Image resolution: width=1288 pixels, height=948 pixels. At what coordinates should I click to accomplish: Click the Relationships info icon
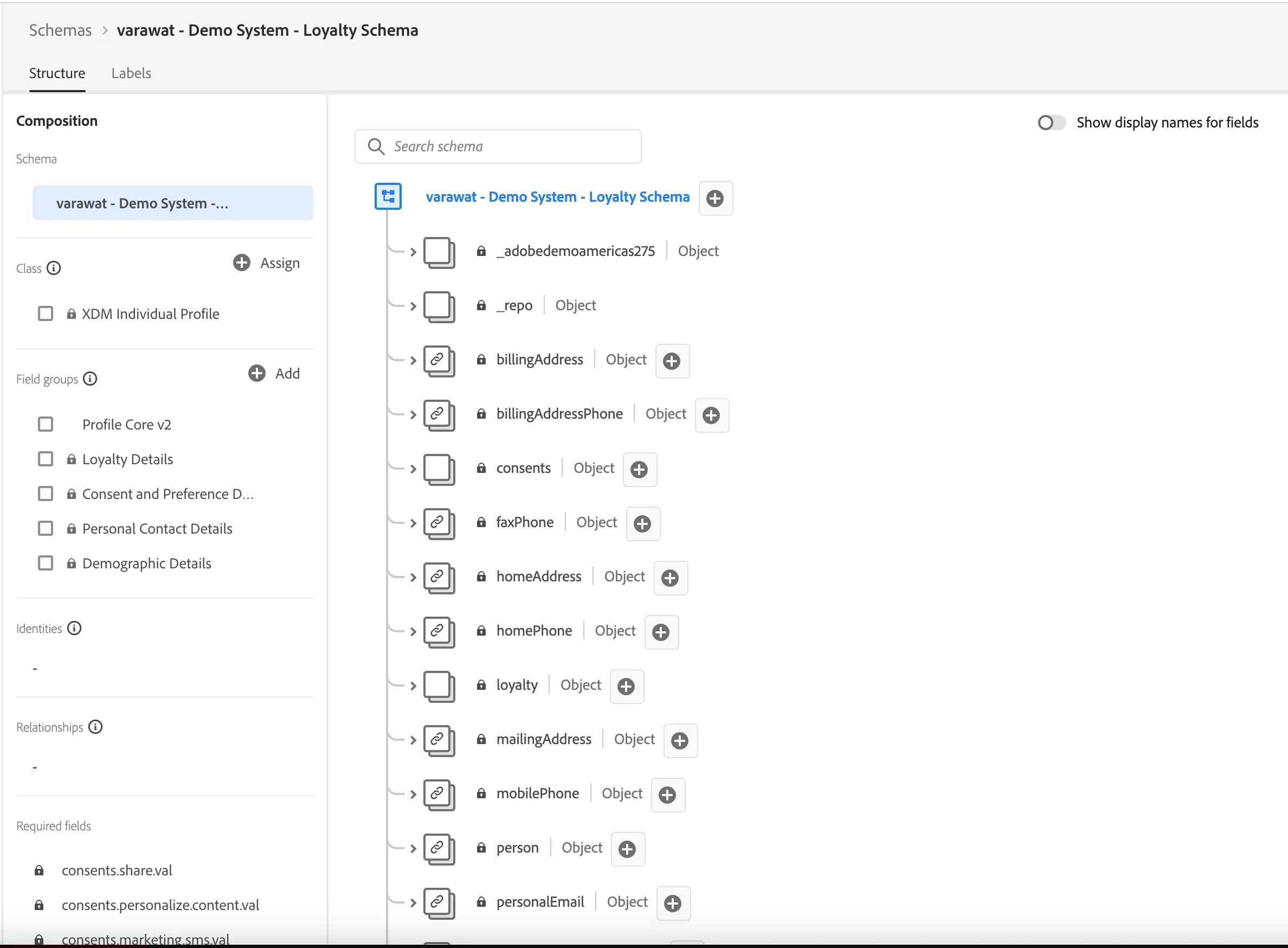tap(95, 727)
